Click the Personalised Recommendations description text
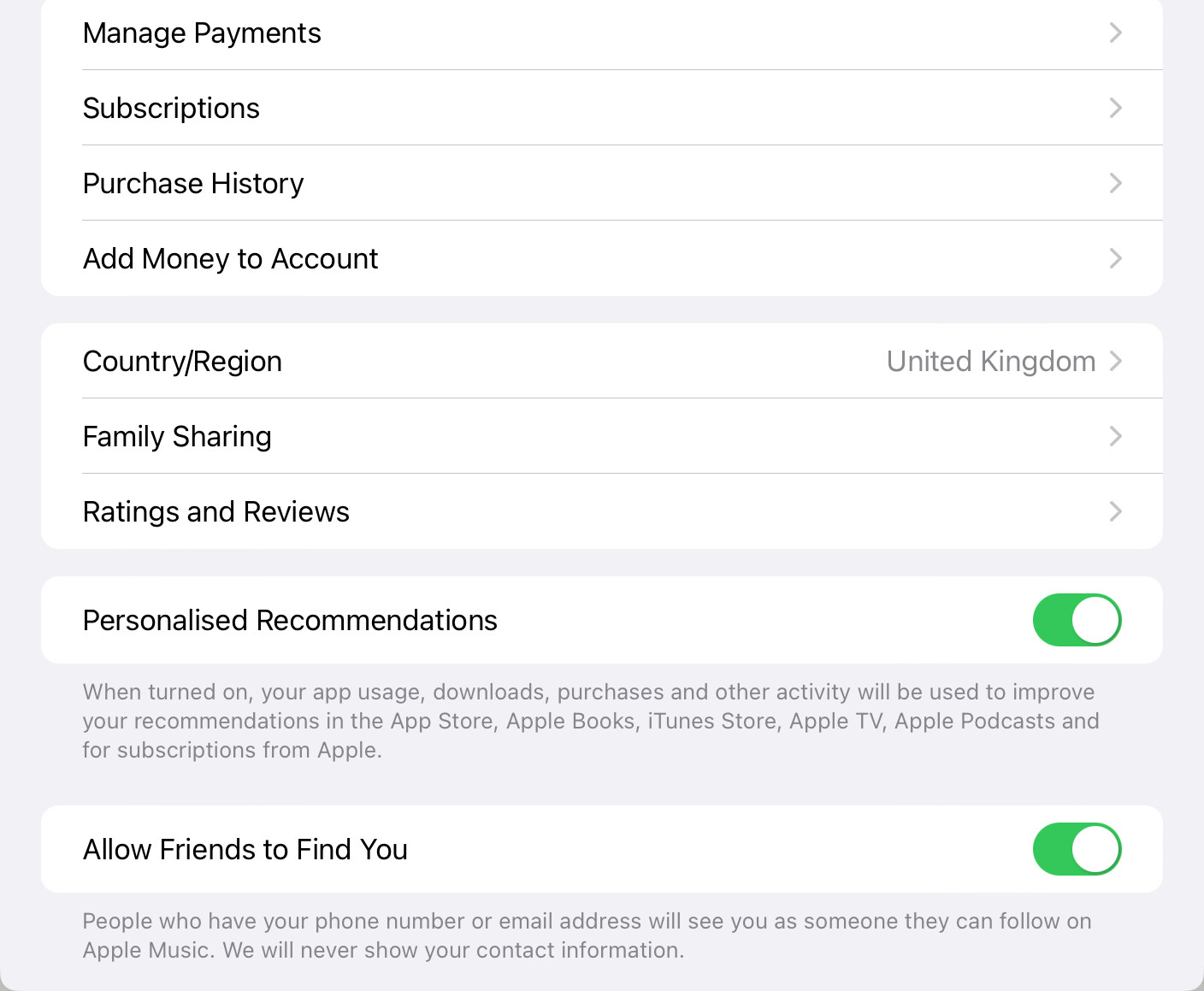Viewport: 1204px width, 991px height. (590, 721)
